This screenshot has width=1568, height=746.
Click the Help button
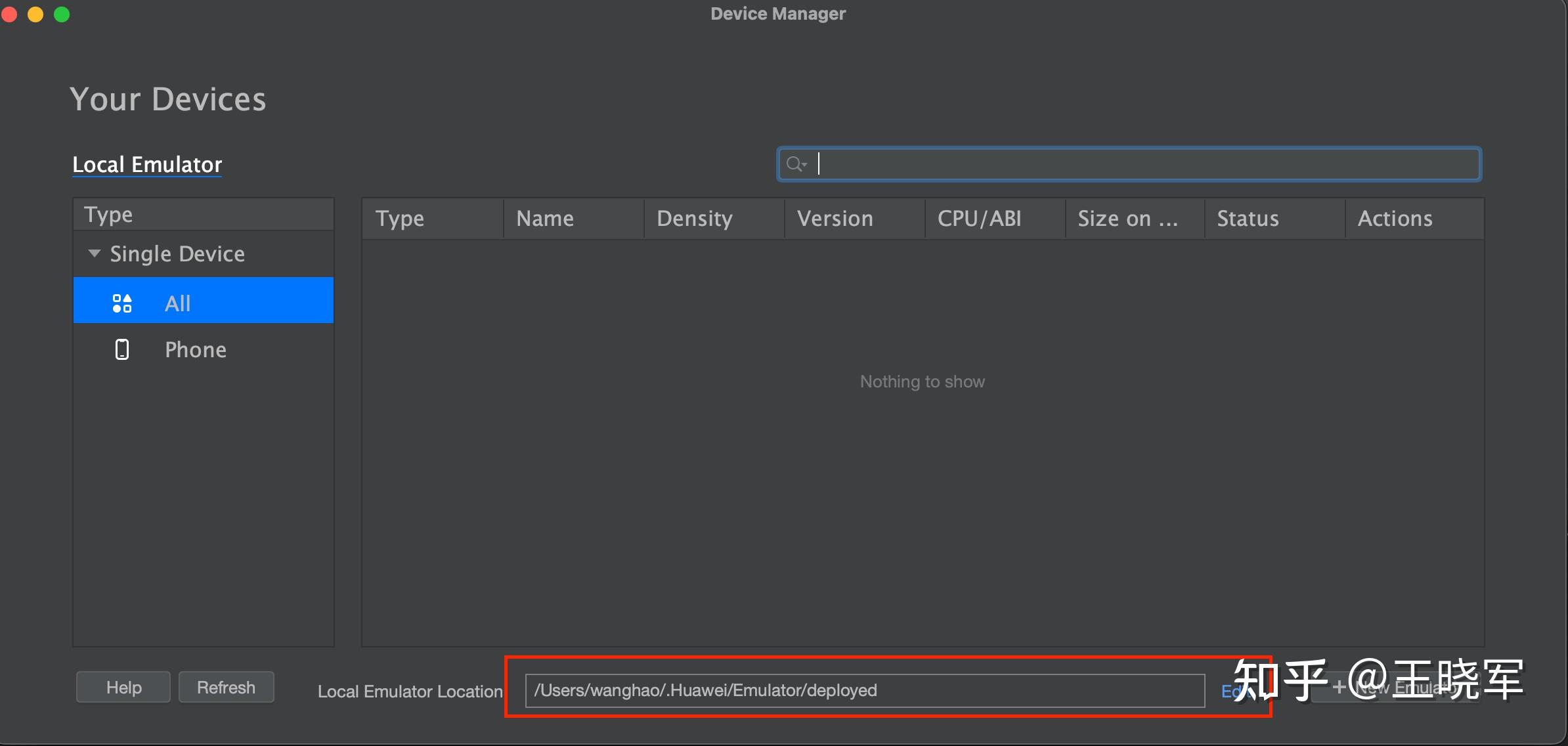click(123, 687)
